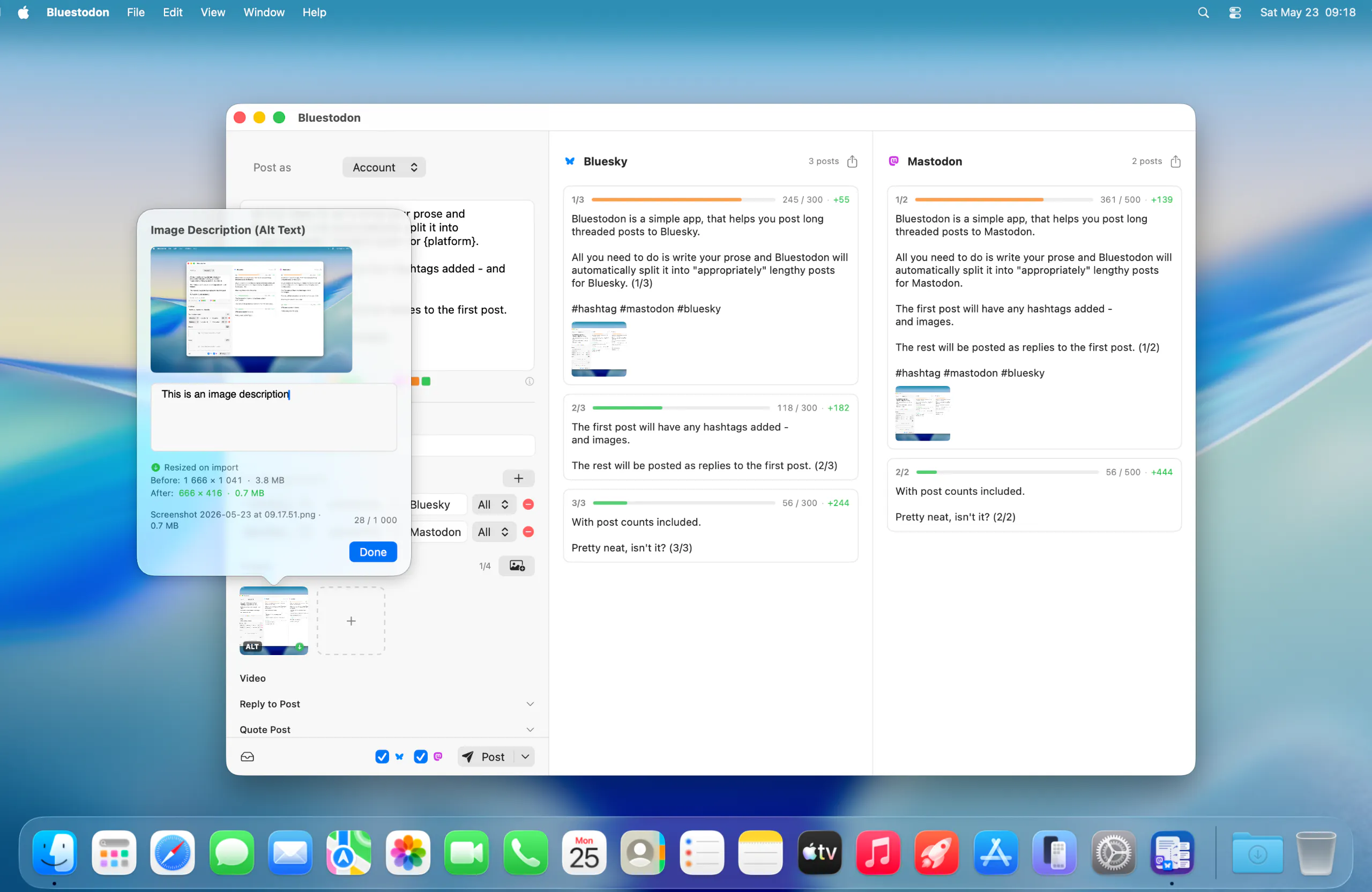Click Done in the alt text popover
Screen dimensions: 1372x892
point(373,552)
